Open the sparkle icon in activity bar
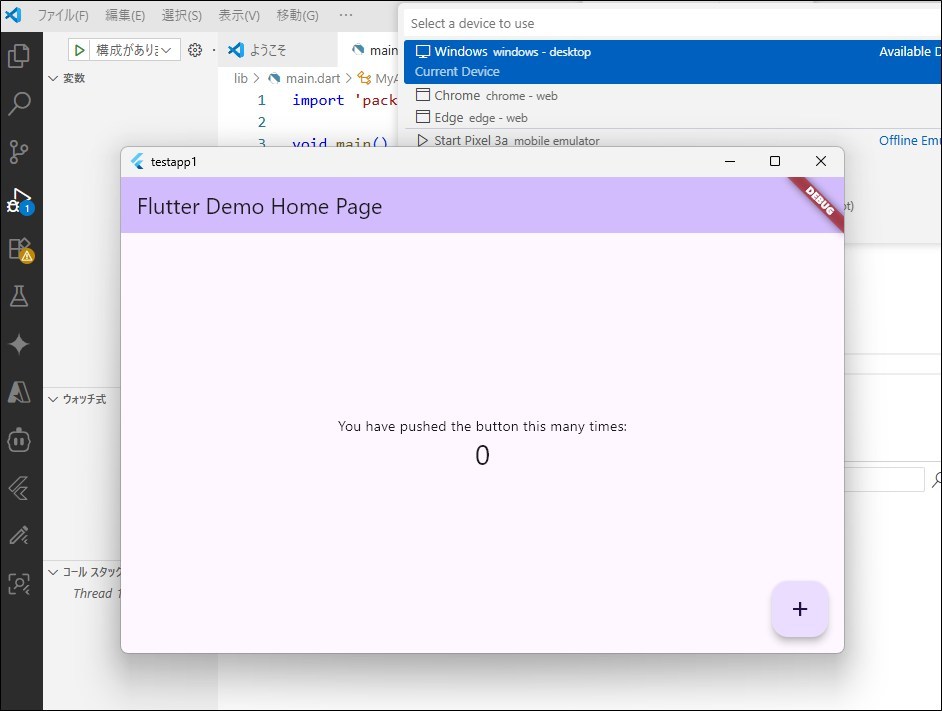 tap(19, 344)
